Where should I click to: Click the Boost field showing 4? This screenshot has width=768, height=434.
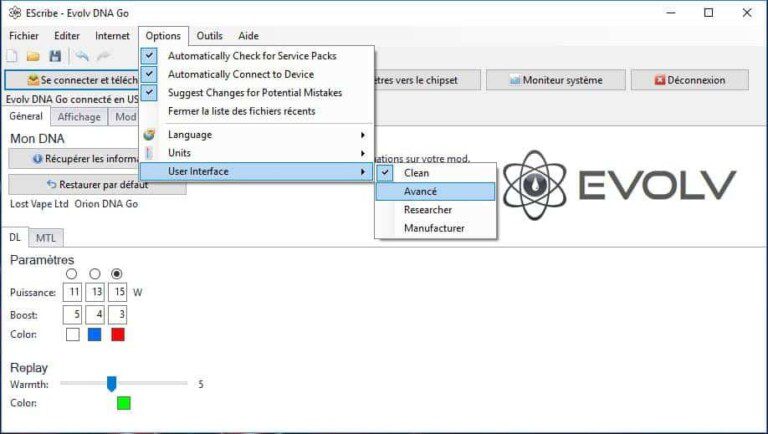point(95,314)
